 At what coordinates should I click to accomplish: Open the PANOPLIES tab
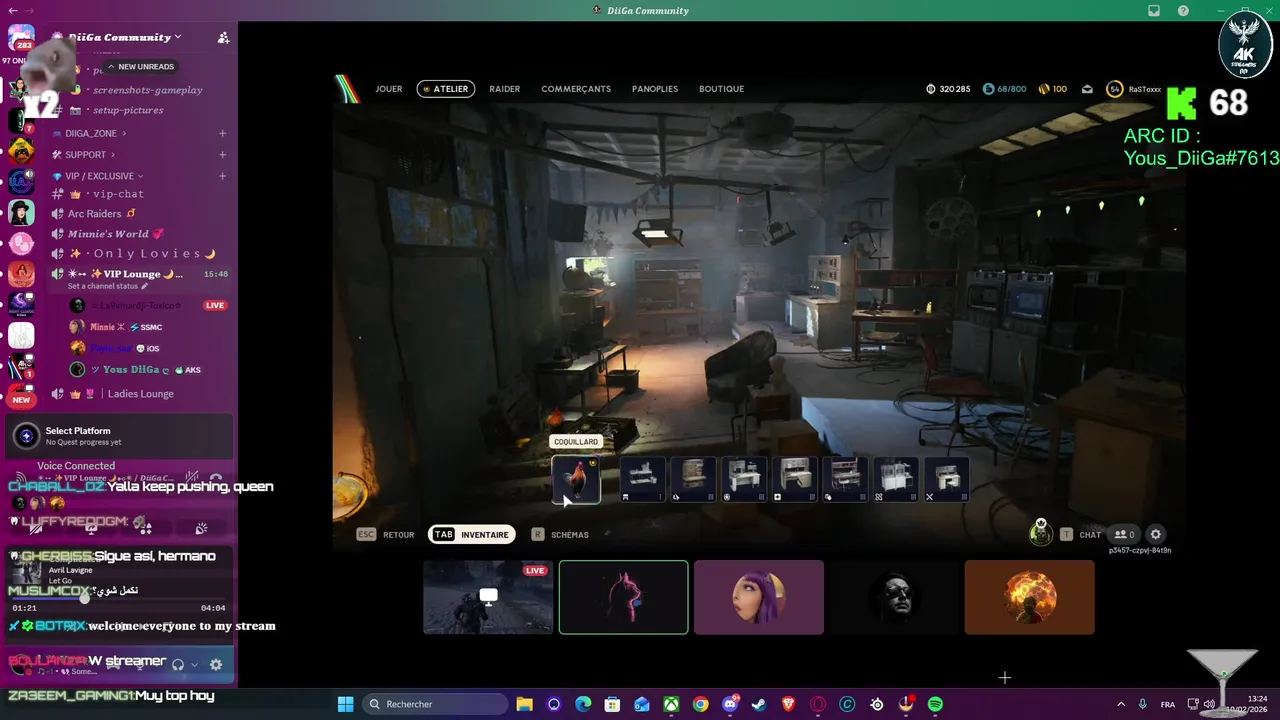tap(655, 89)
